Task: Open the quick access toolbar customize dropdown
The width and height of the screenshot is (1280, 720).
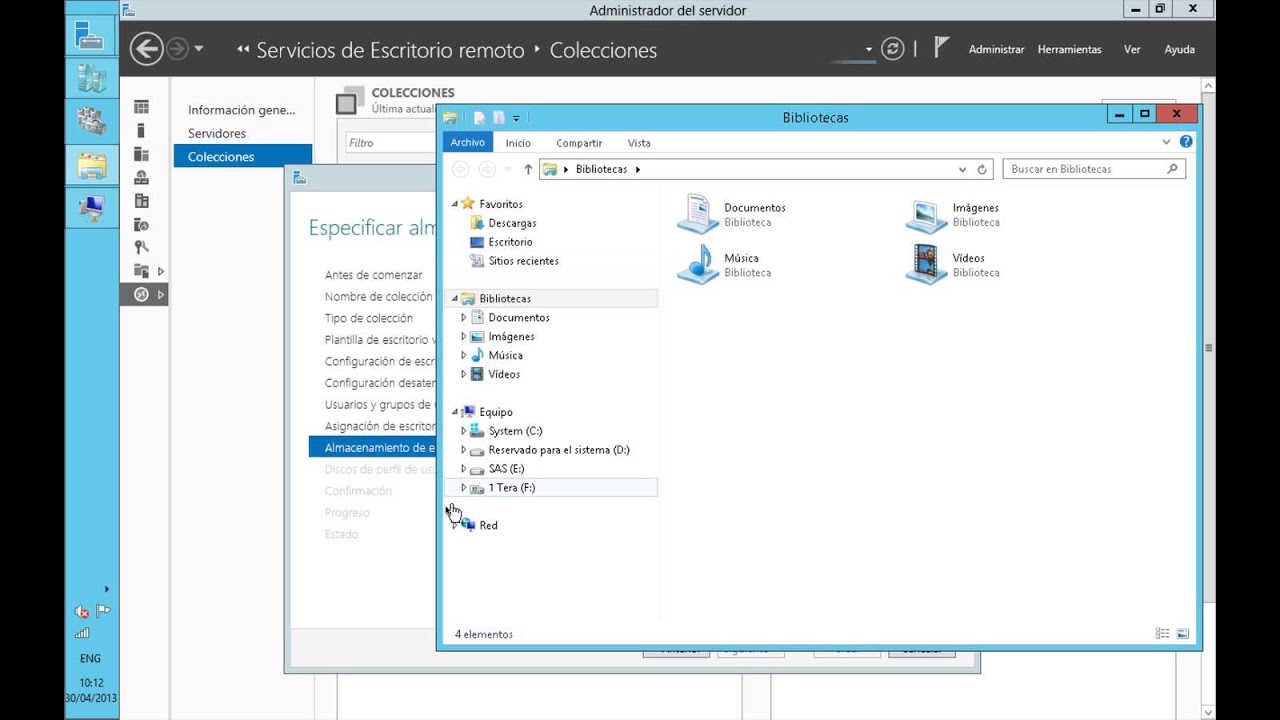Action: point(516,118)
